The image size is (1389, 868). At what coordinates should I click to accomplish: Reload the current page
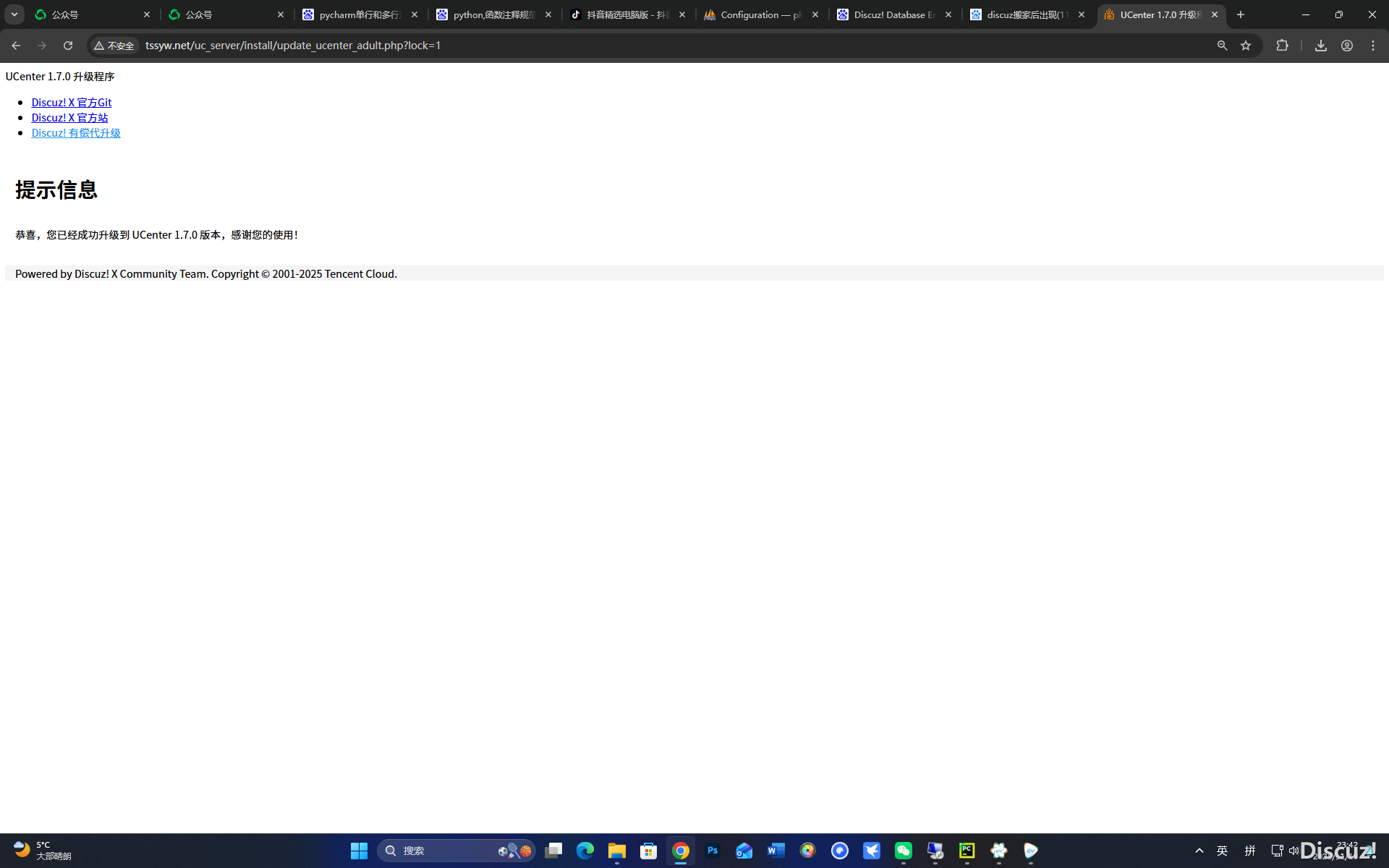[x=68, y=46]
